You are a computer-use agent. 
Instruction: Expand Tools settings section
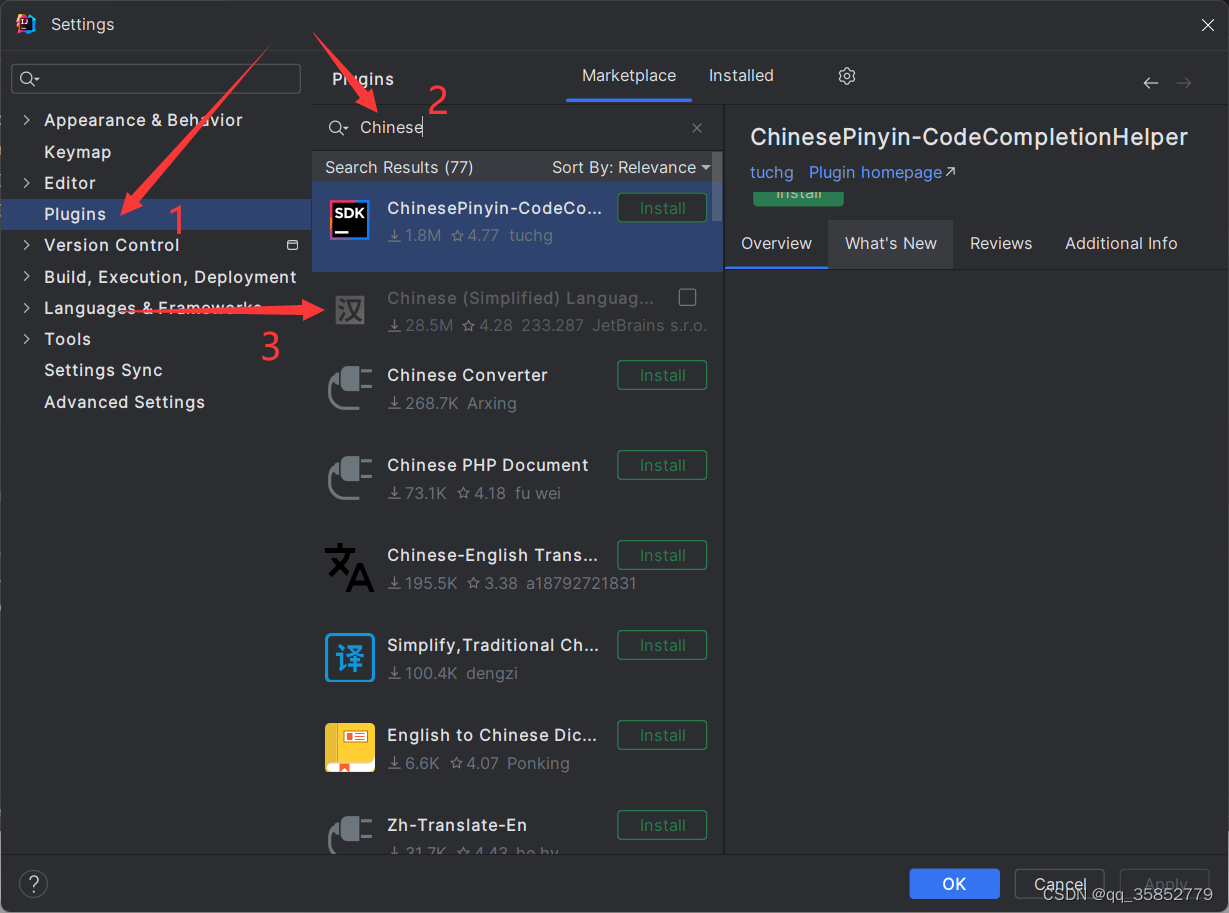26,339
